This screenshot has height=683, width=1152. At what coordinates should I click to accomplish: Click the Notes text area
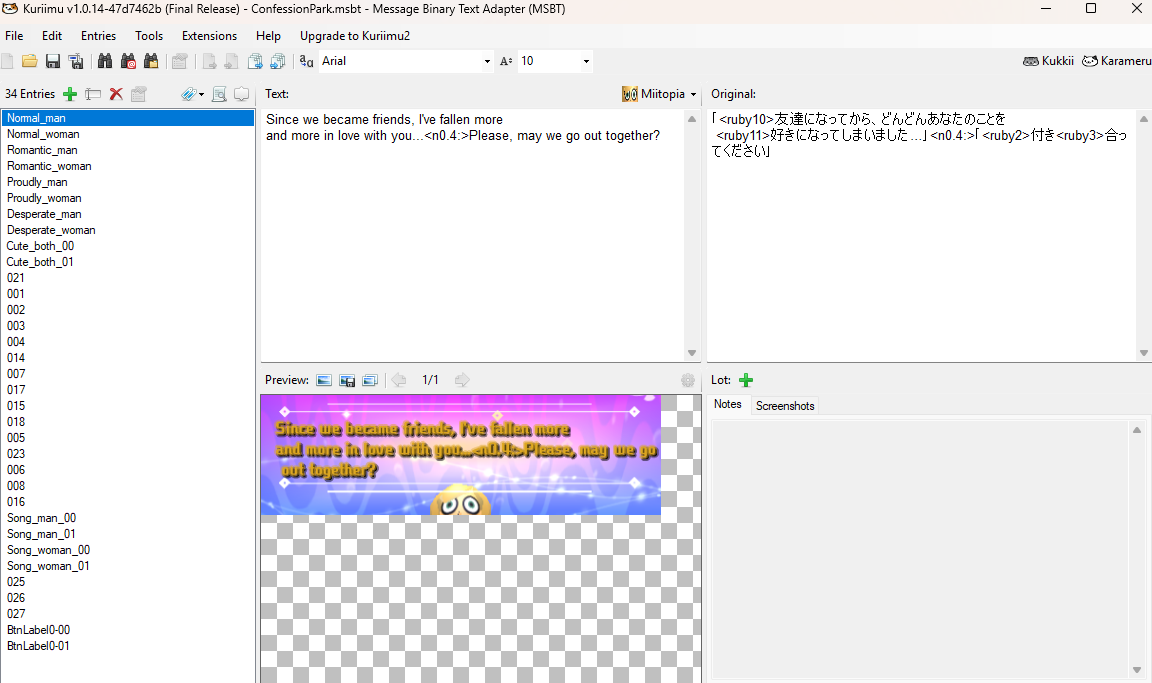coord(920,549)
